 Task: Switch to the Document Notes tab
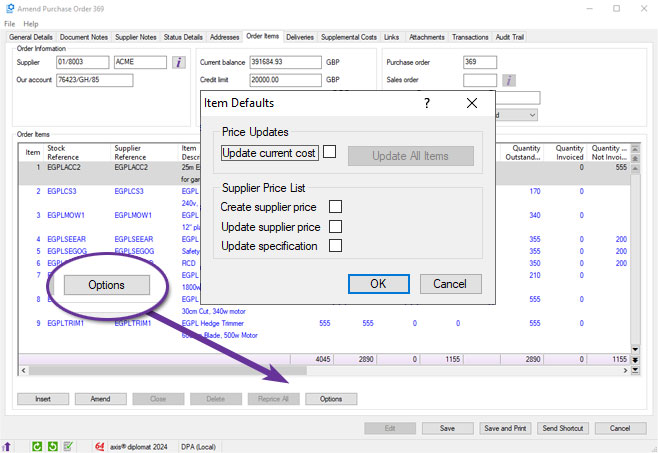coord(84,37)
